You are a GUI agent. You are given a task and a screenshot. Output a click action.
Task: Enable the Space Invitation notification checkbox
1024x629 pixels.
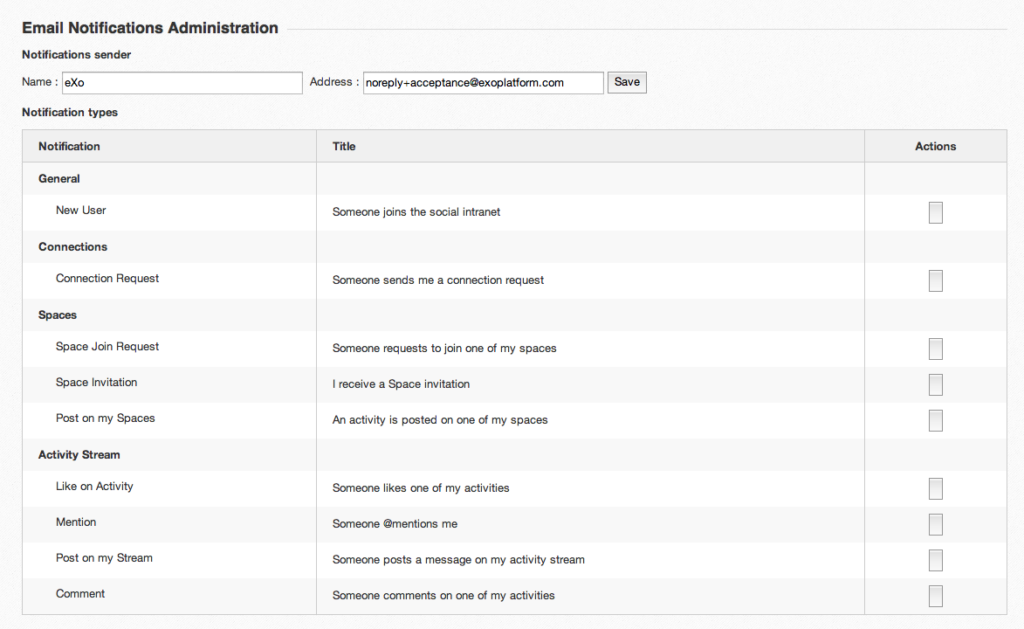(935, 385)
